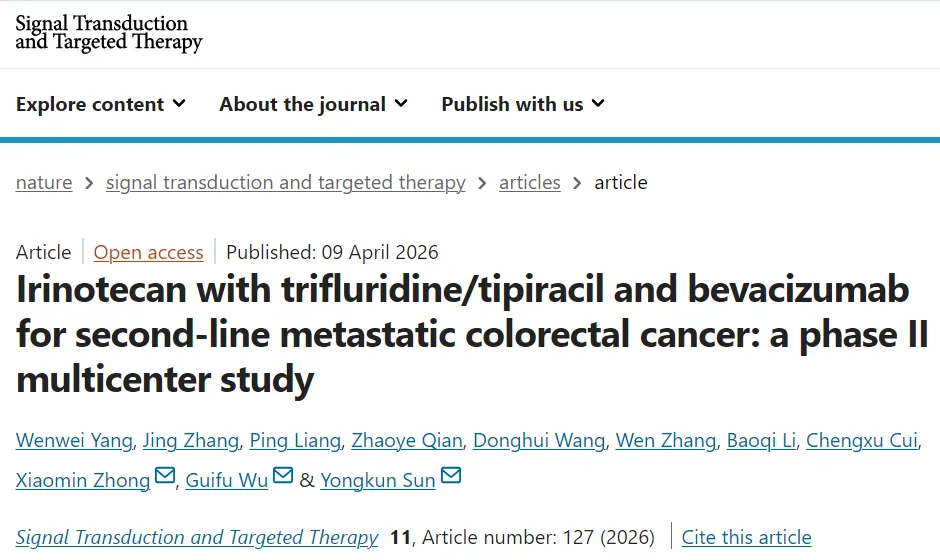Click the envelope icon next to Guifu Wu
Image resolution: width=940 pixels, height=560 pixels.
(283, 477)
